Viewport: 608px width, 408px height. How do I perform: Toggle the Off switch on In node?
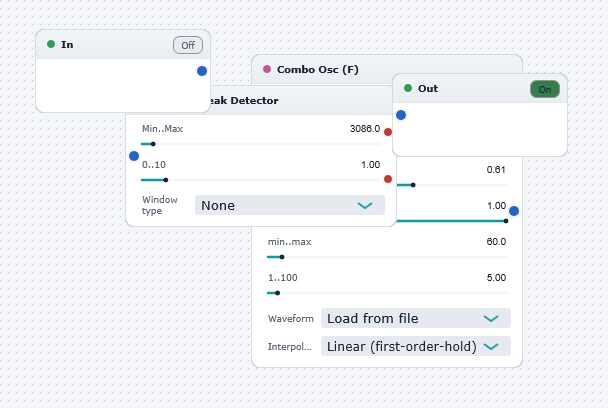tap(188, 45)
